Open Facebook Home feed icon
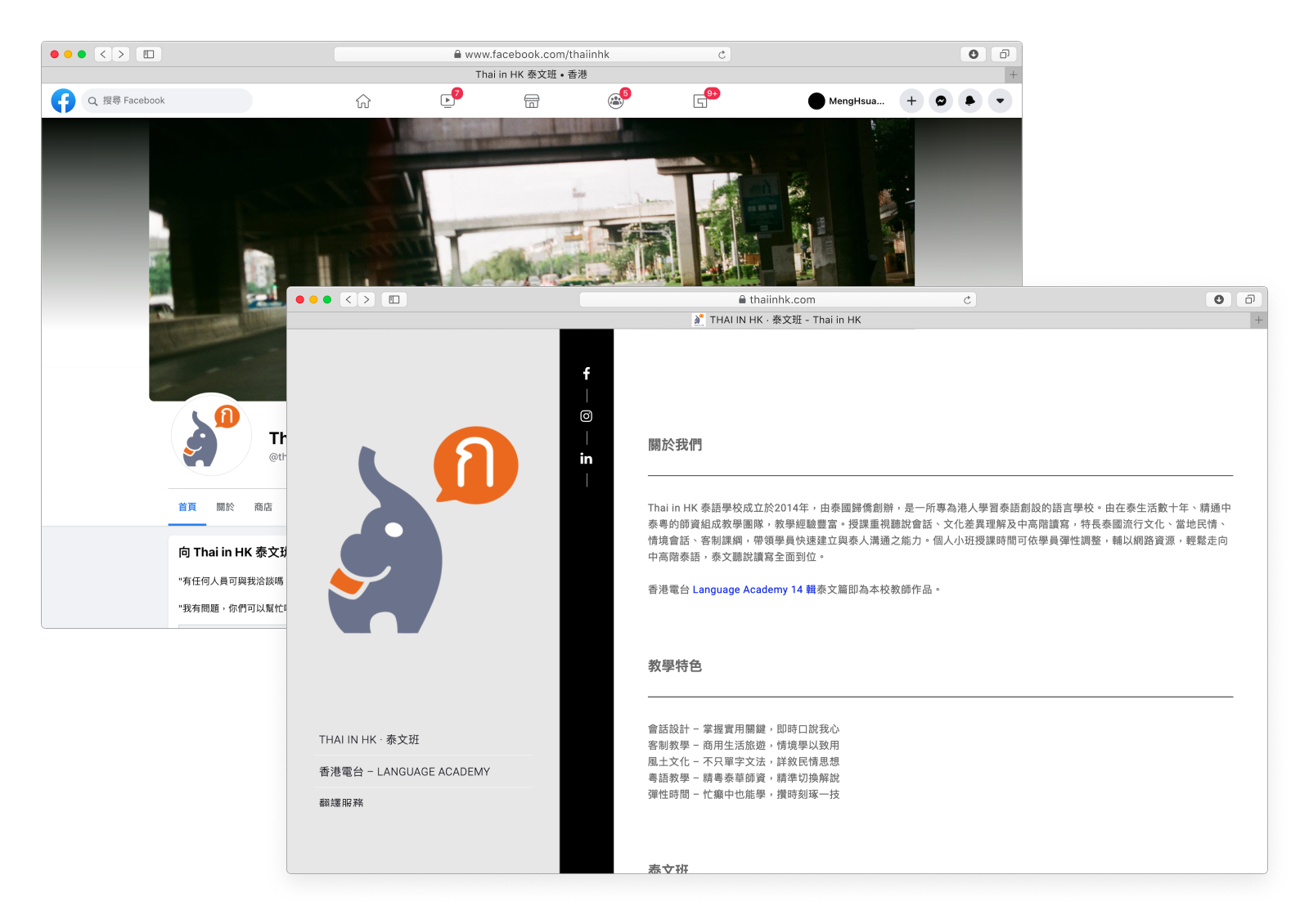Viewport: 1309px width, 924px height. [x=363, y=101]
